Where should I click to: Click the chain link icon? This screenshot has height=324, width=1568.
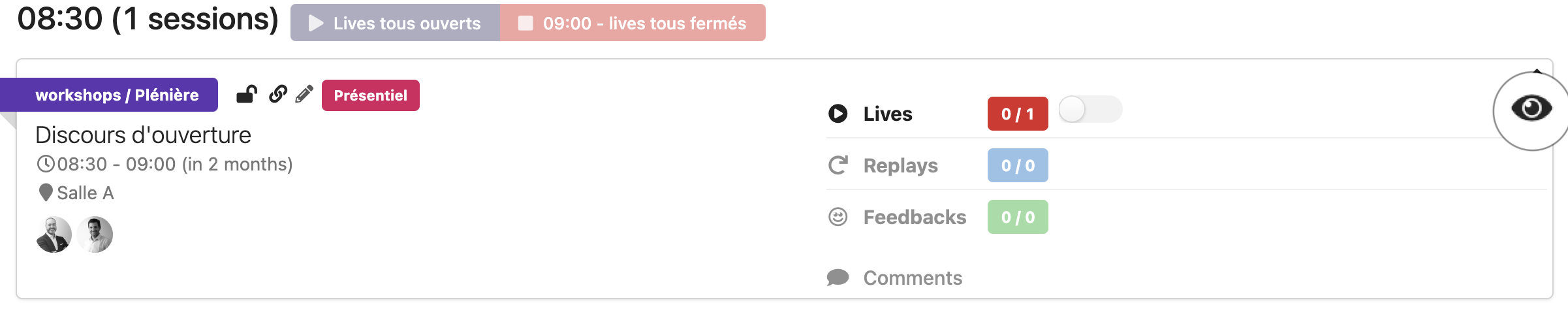tap(278, 95)
